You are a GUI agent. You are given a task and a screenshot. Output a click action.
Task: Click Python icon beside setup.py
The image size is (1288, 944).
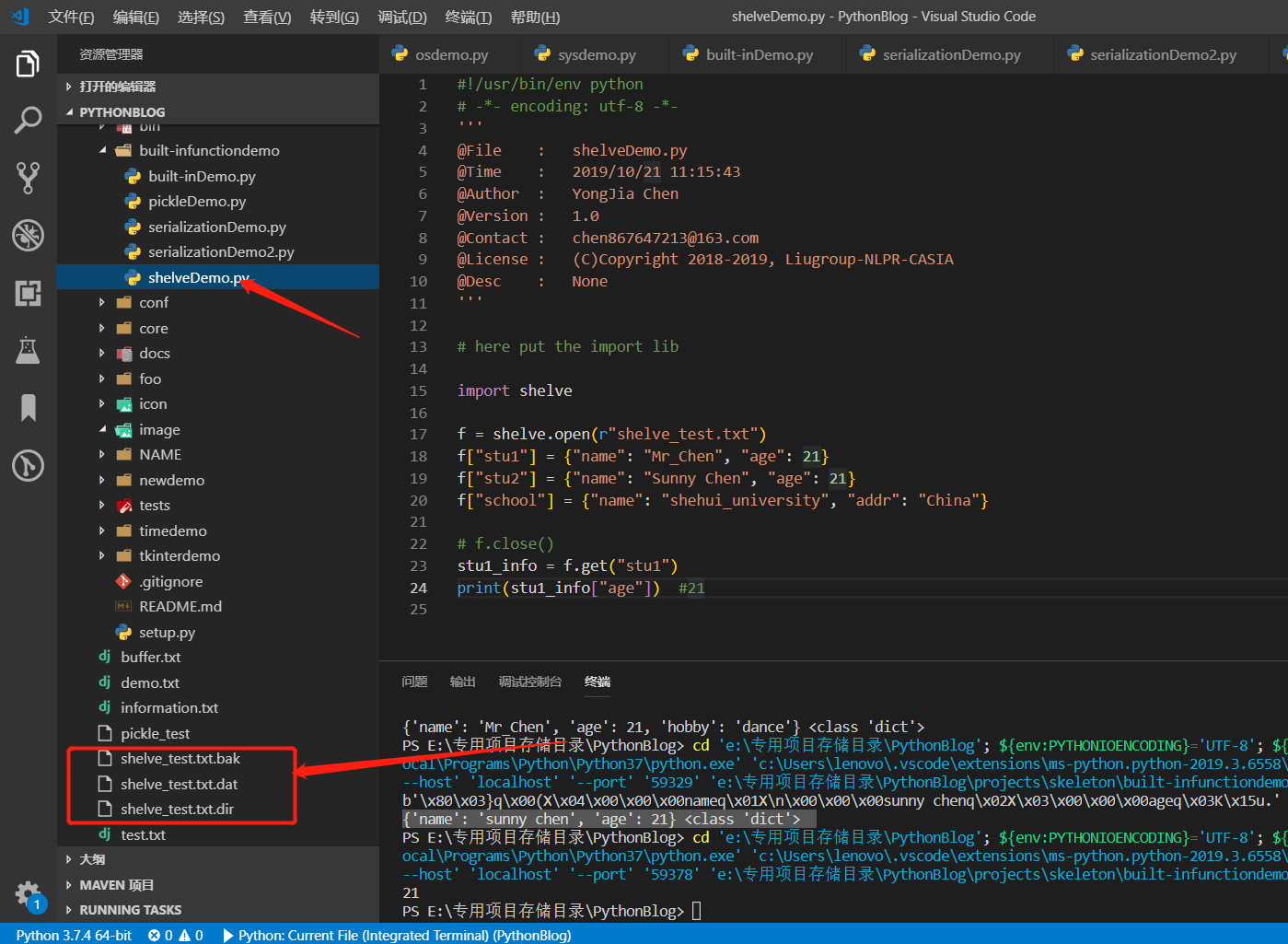point(123,632)
